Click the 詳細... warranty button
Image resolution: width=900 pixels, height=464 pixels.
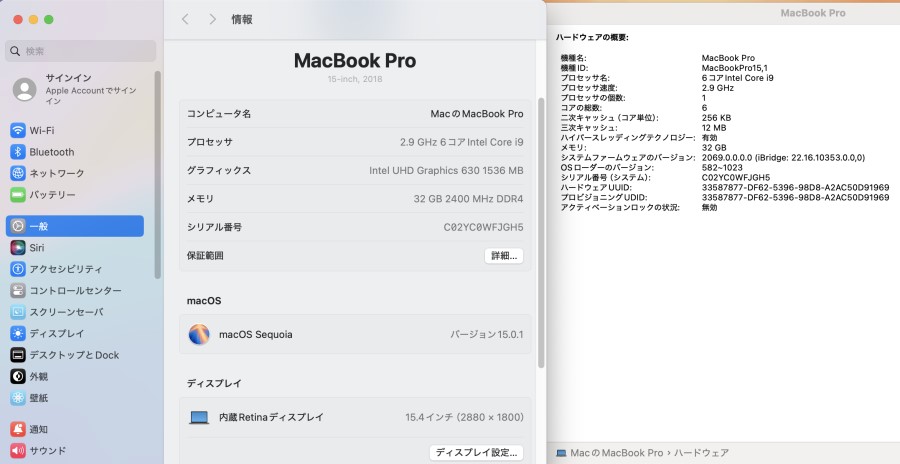(504, 256)
